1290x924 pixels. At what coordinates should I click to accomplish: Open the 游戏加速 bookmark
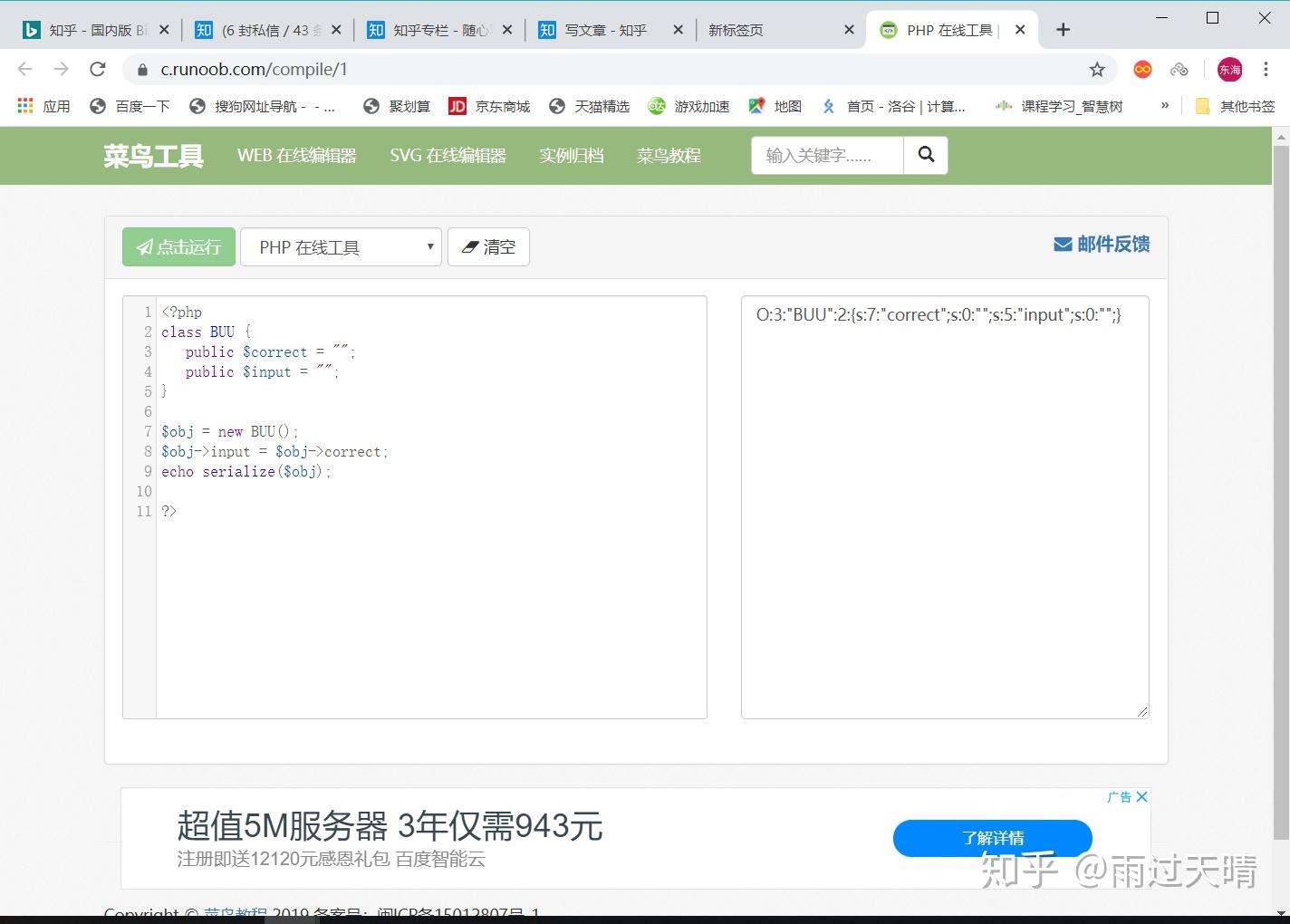pyautogui.click(x=688, y=106)
